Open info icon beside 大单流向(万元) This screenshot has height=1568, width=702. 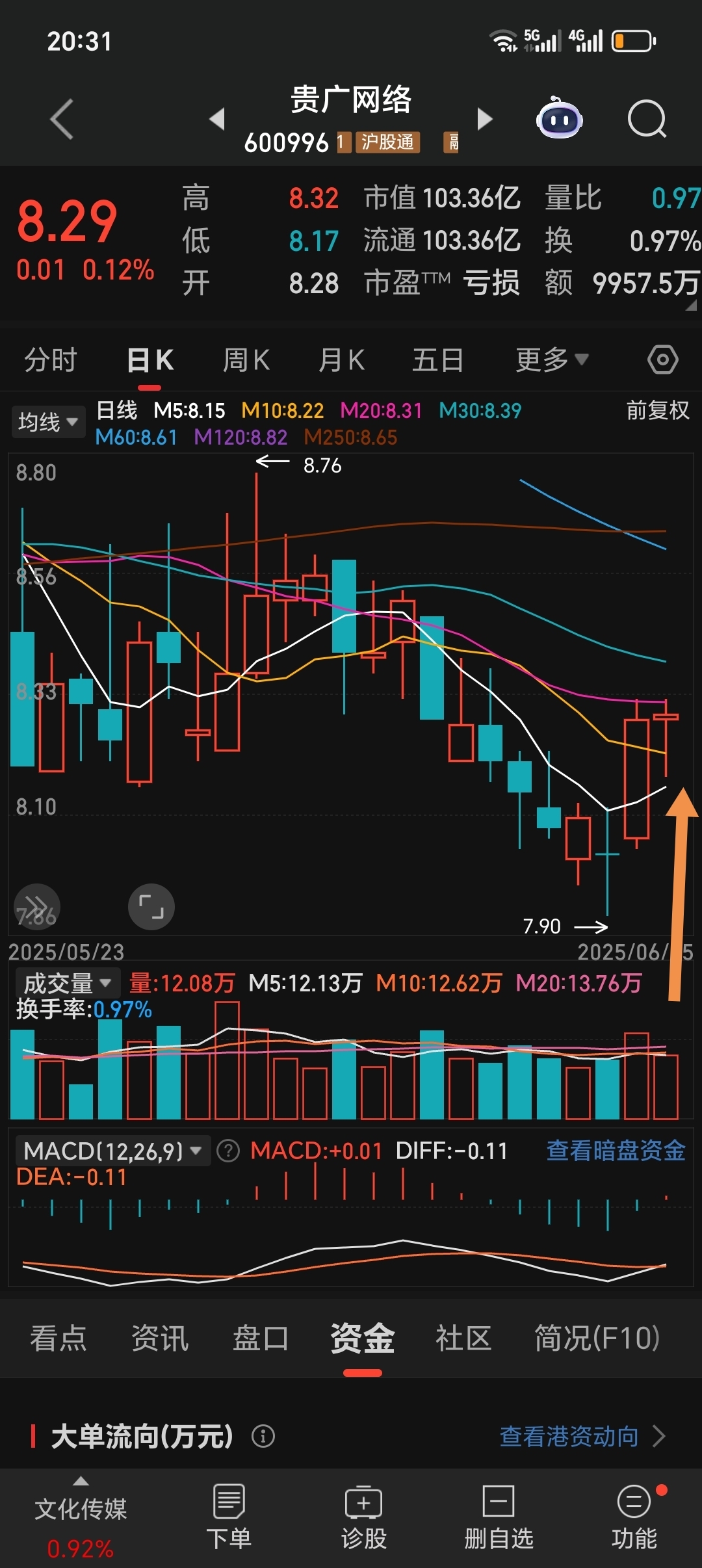click(263, 1435)
